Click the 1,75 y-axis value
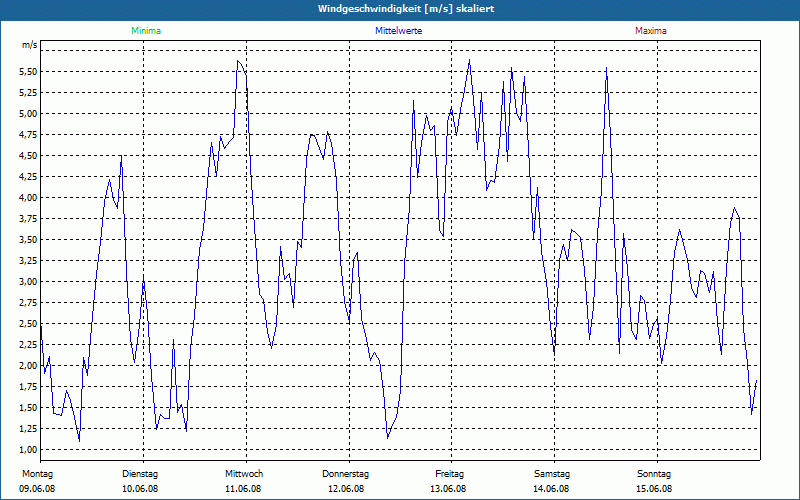 [29, 387]
